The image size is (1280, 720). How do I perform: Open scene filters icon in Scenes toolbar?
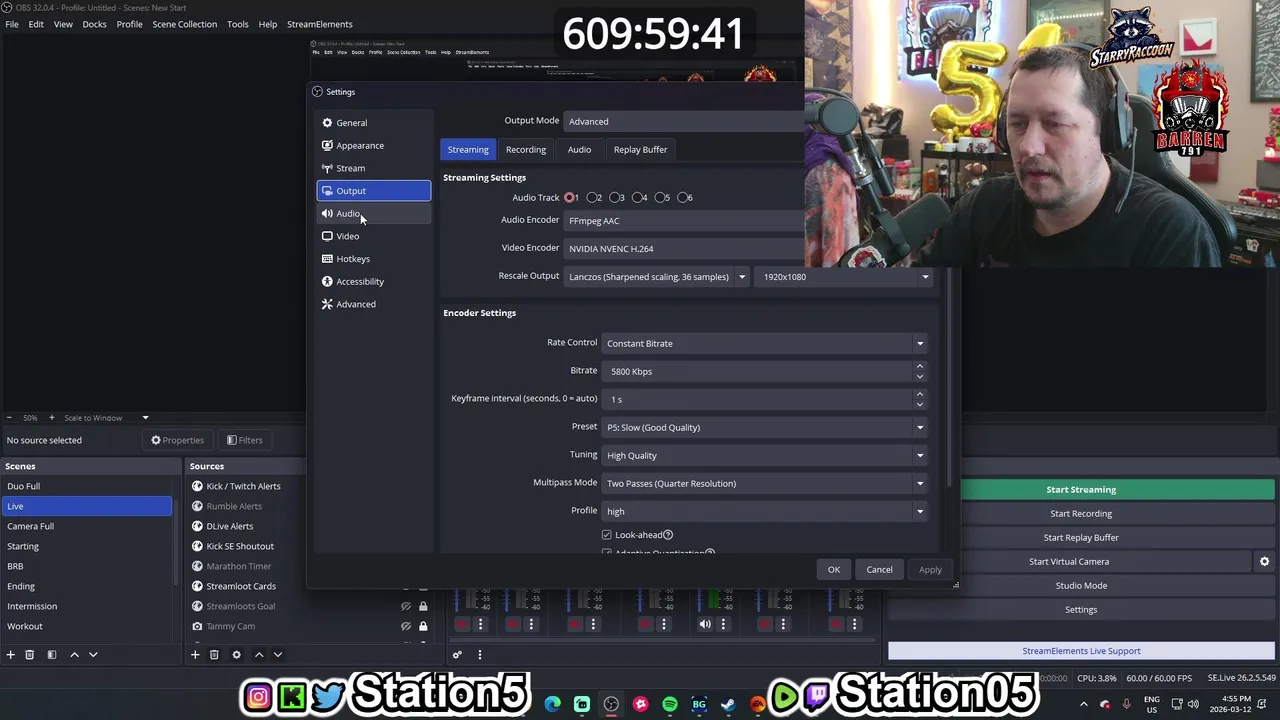pyautogui.click(x=52, y=655)
